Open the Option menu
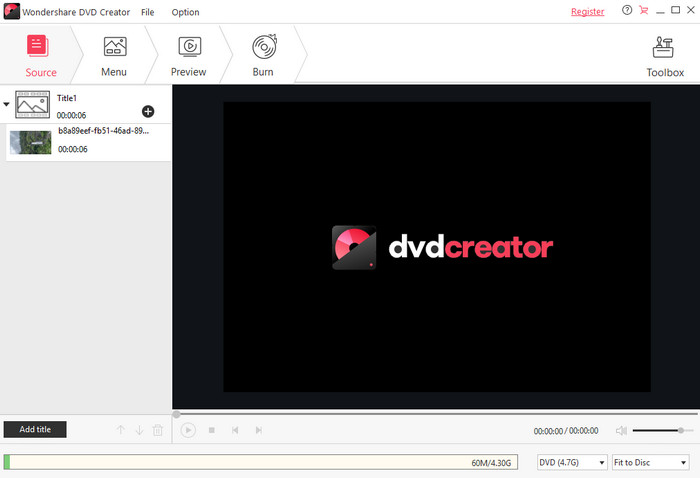 185,12
